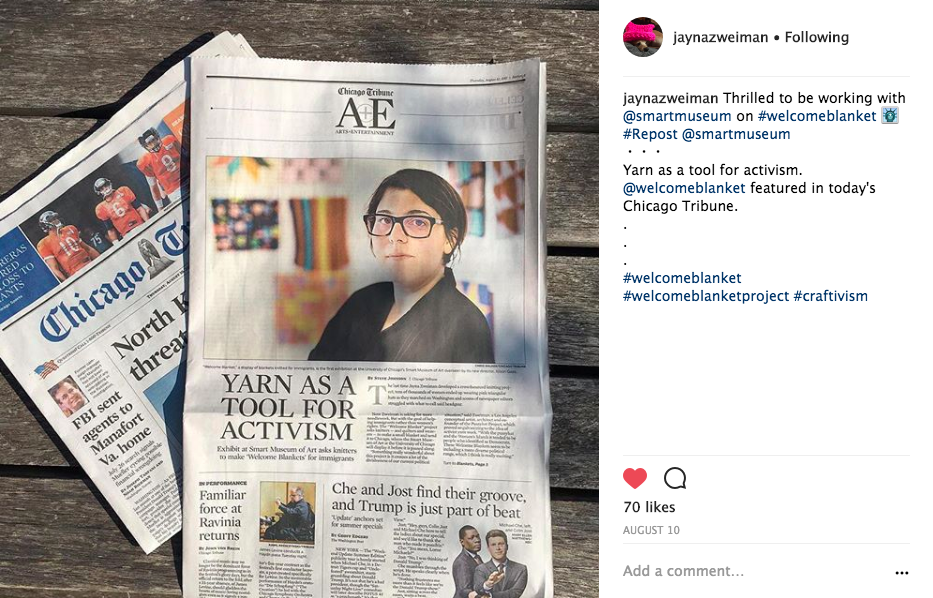Open the standalone #welcomeblanket hashtag line
Screen dimensions: 933x598
(682, 278)
